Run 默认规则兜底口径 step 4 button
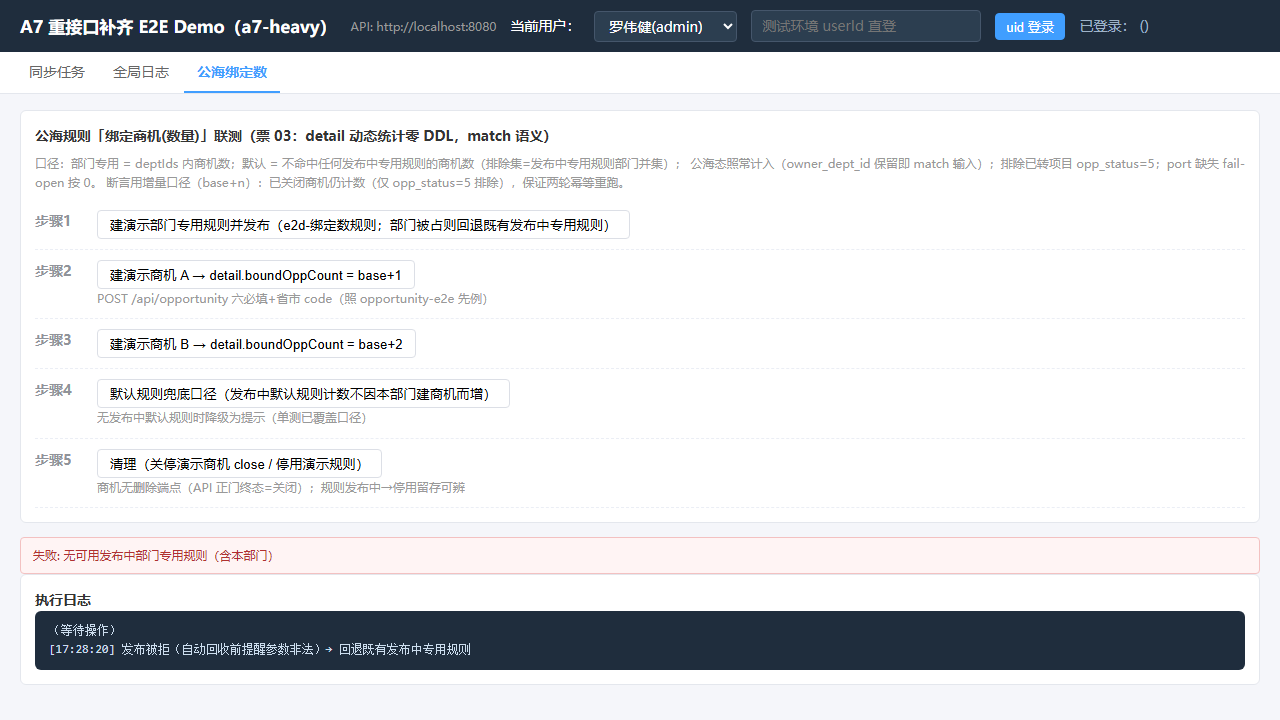 pos(303,394)
